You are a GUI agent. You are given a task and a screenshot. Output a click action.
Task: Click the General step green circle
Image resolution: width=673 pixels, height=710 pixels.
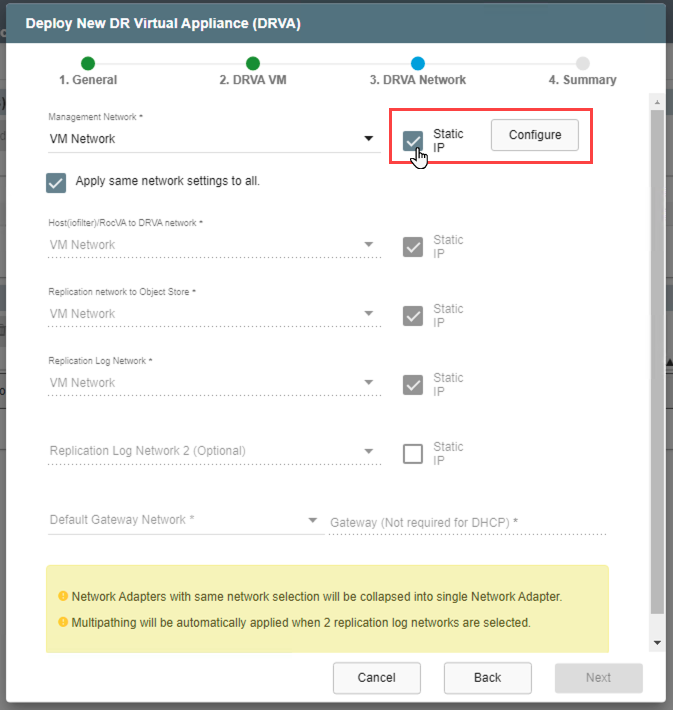[x=88, y=63]
